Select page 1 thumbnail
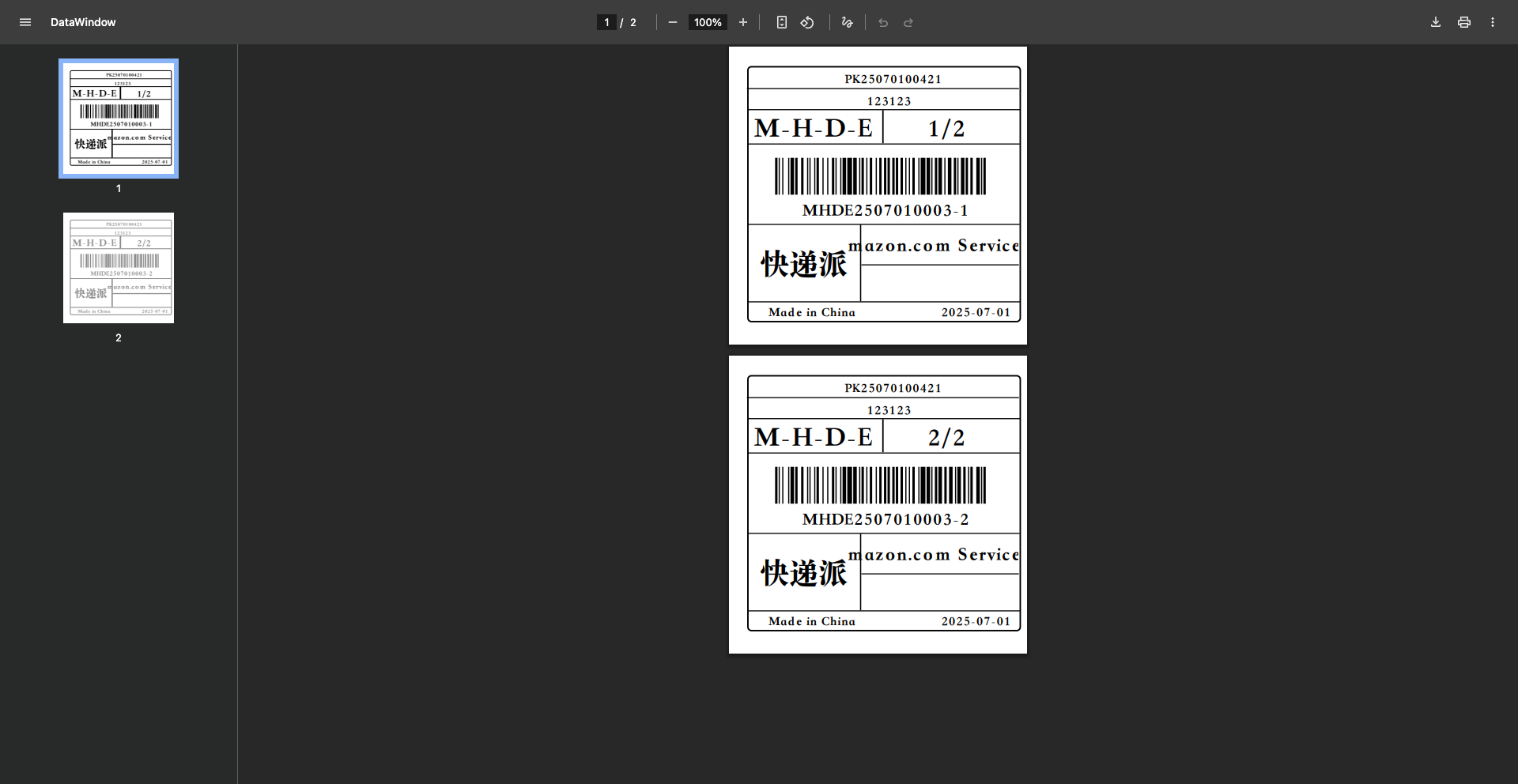The height and width of the screenshot is (784, 1518). 119,119
